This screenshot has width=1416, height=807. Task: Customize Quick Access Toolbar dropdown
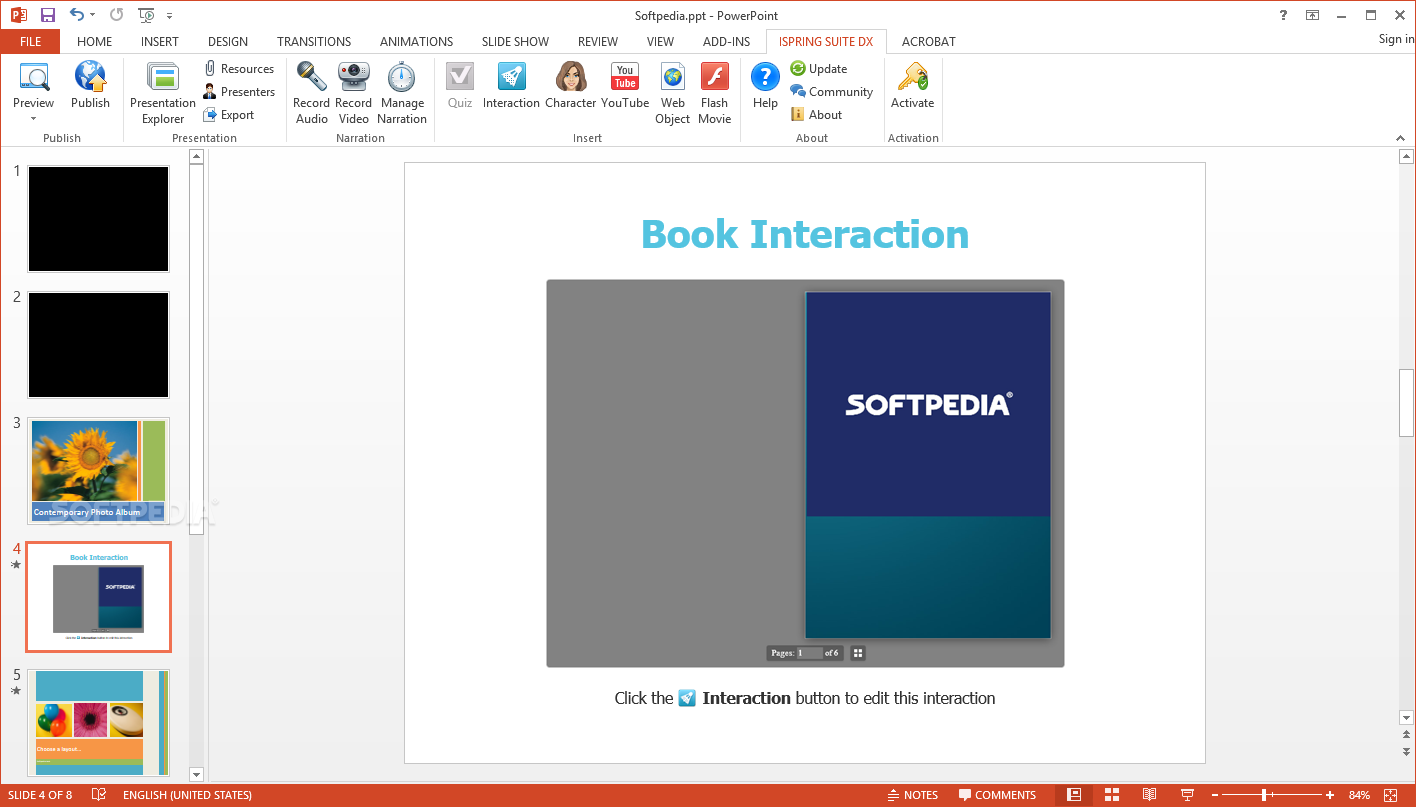point(169,16)
